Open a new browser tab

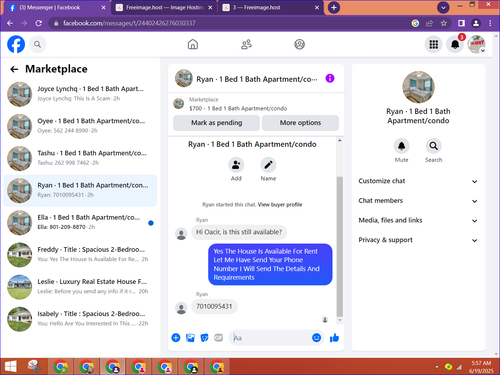pyautogui.click(x=334, y=7)
